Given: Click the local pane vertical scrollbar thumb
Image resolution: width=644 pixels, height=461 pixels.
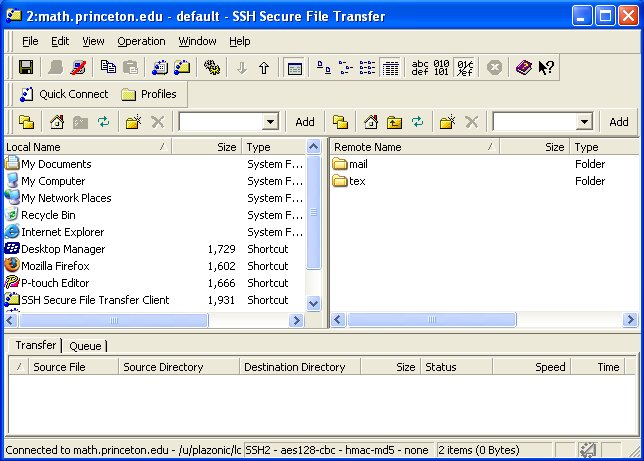Looking at the screenshot, I should tap(313, 212).
